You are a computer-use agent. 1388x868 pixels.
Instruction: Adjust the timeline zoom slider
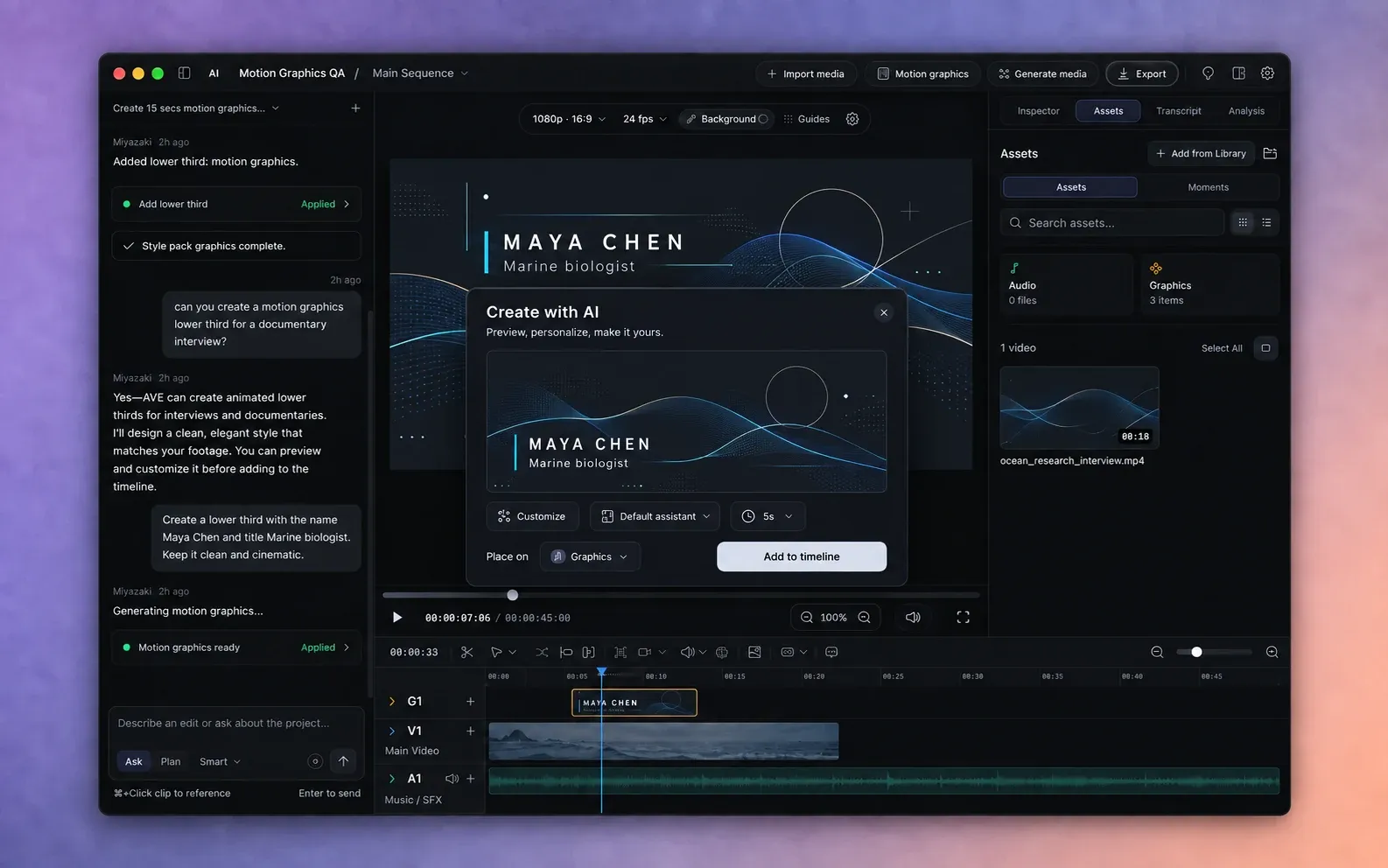(x=1196, y=652)
